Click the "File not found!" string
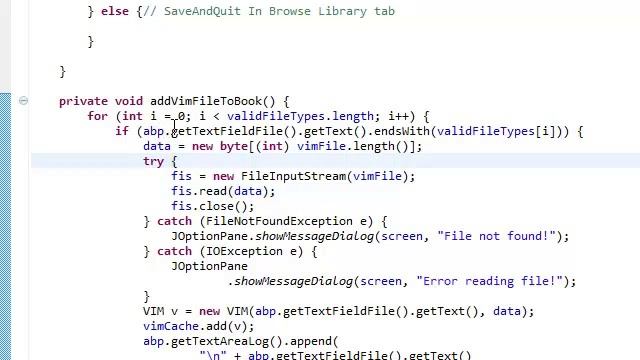Viewport: 640px width, 360px height. click(x=497, y=236)
